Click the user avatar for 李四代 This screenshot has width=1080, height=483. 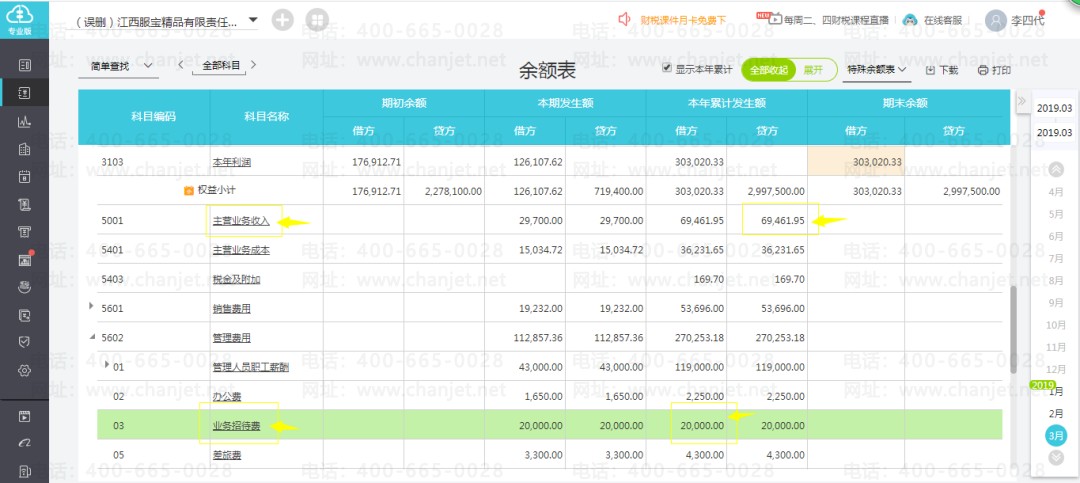(x=996, y=20)
